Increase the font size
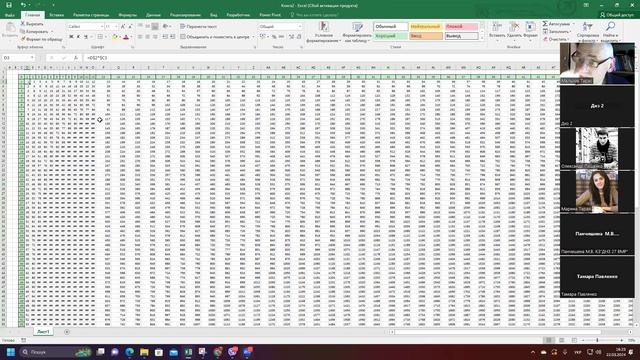This screenshot has height=360, width=640. [x=123, y=27]
